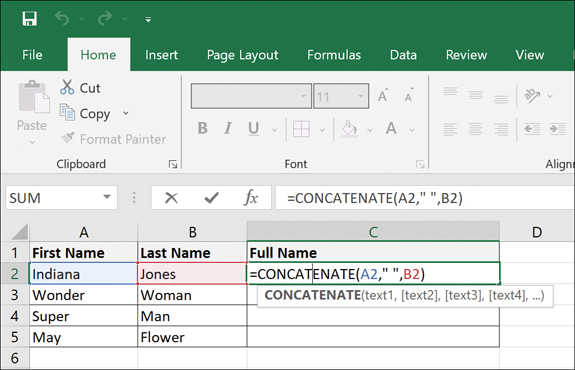Screen dimensions: 575x370
Task: Open the File tab
Action: 32,55
